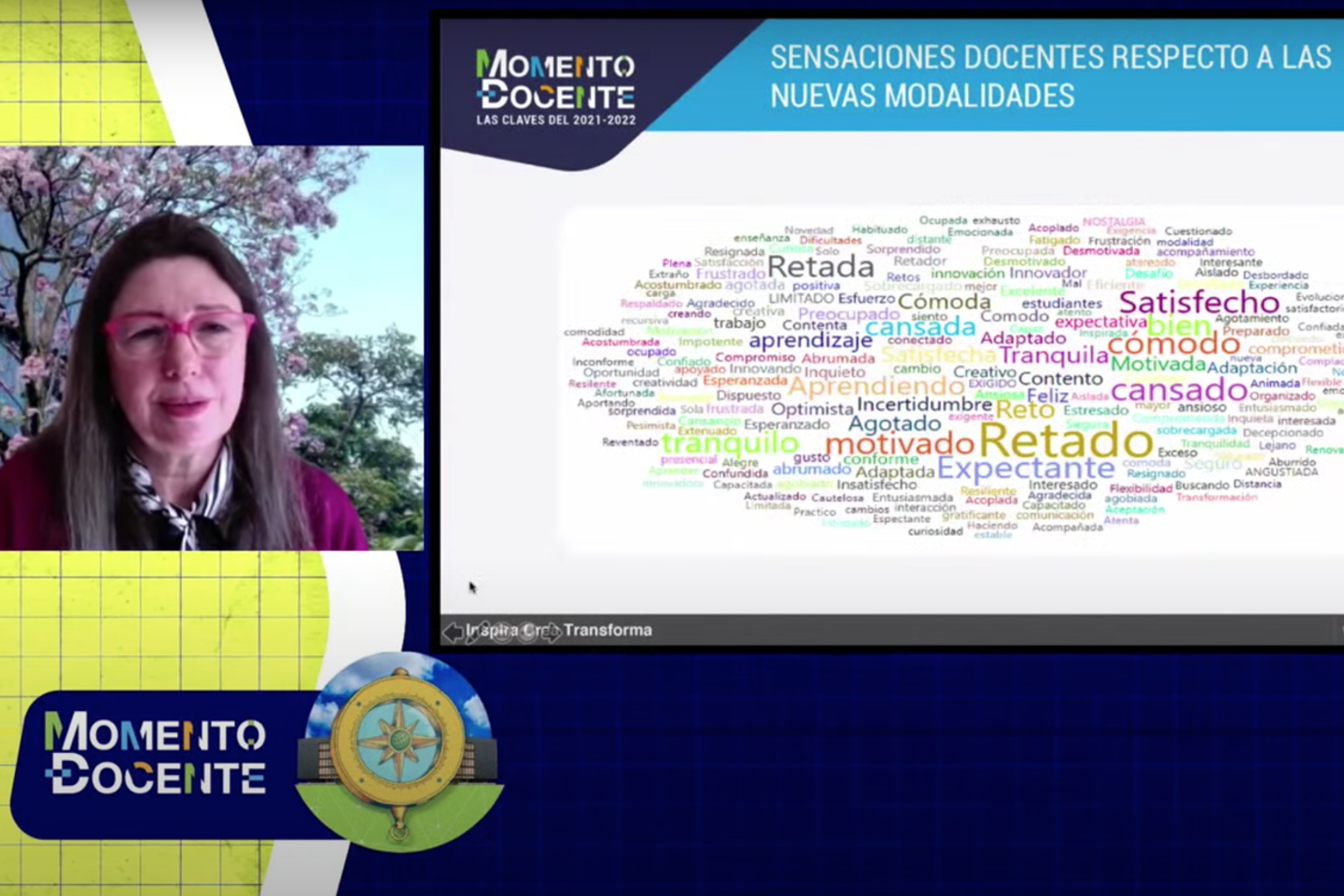1344x896 pixels.
Task: Click the word 'Interesado'
Action: 1063,485
